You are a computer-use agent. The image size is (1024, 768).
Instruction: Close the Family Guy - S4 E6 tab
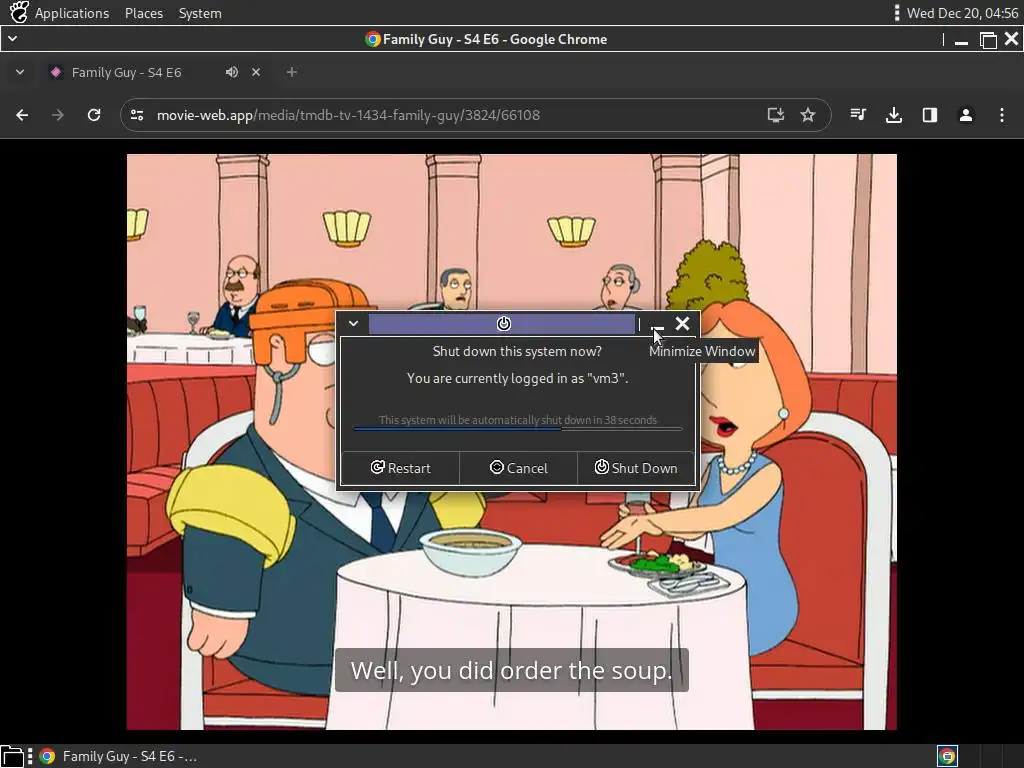click(x=256, y=72)
